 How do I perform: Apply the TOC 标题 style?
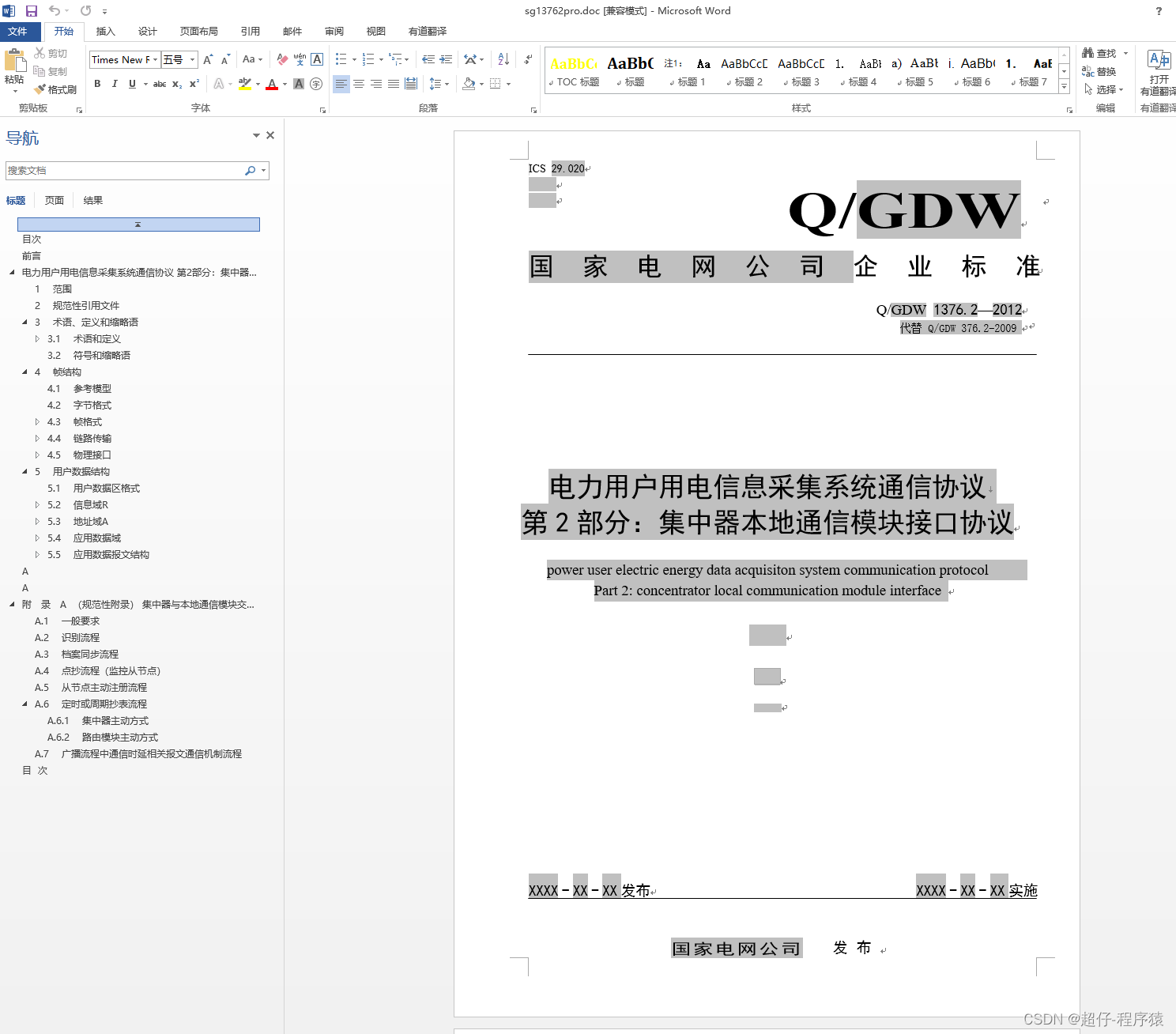pyautogui.click(x=574, y=71)
